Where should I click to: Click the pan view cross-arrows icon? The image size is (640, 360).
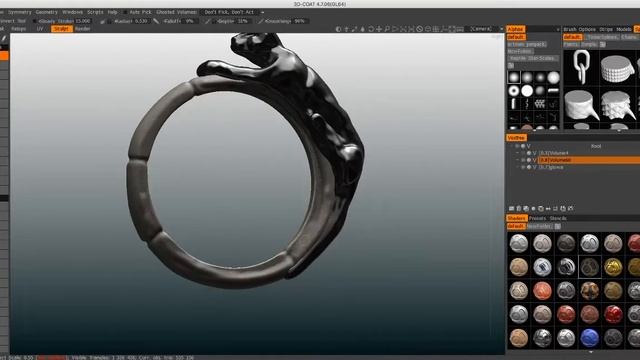[379, 29]
